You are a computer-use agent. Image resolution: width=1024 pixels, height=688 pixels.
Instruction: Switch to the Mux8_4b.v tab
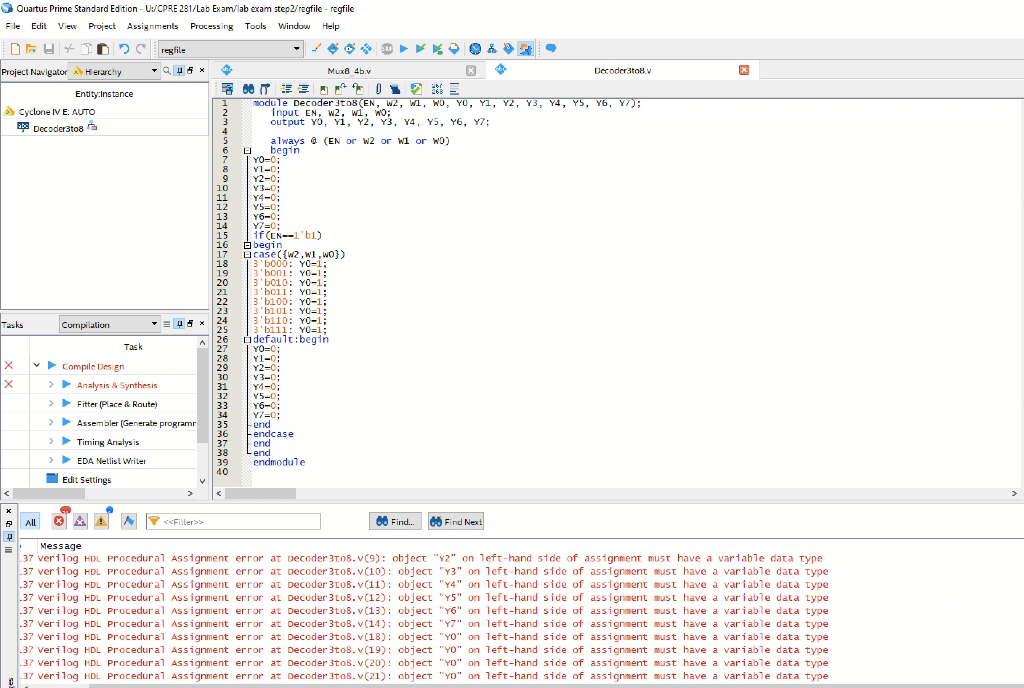pyautogui.click(x=348, y=71)
